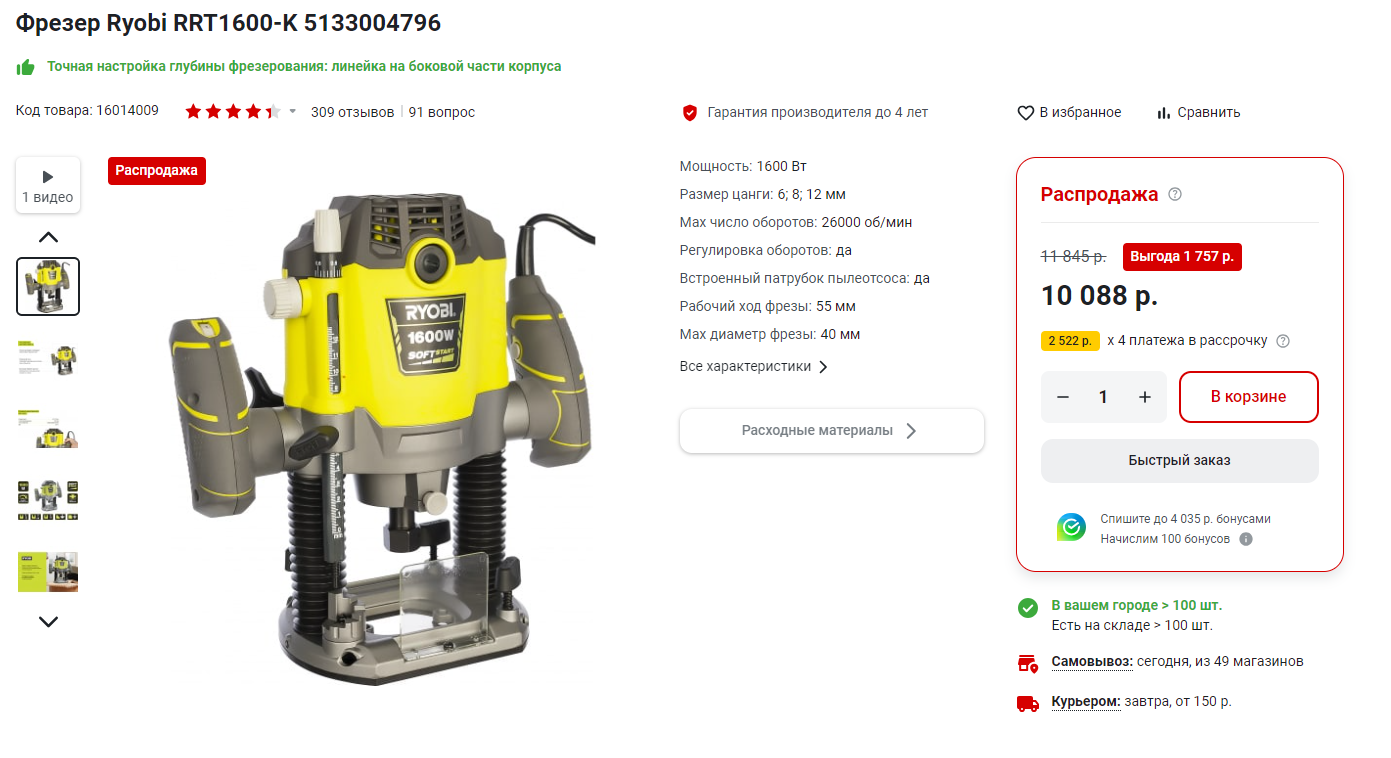Open 309 отзывов reviews link

[352, 112]
